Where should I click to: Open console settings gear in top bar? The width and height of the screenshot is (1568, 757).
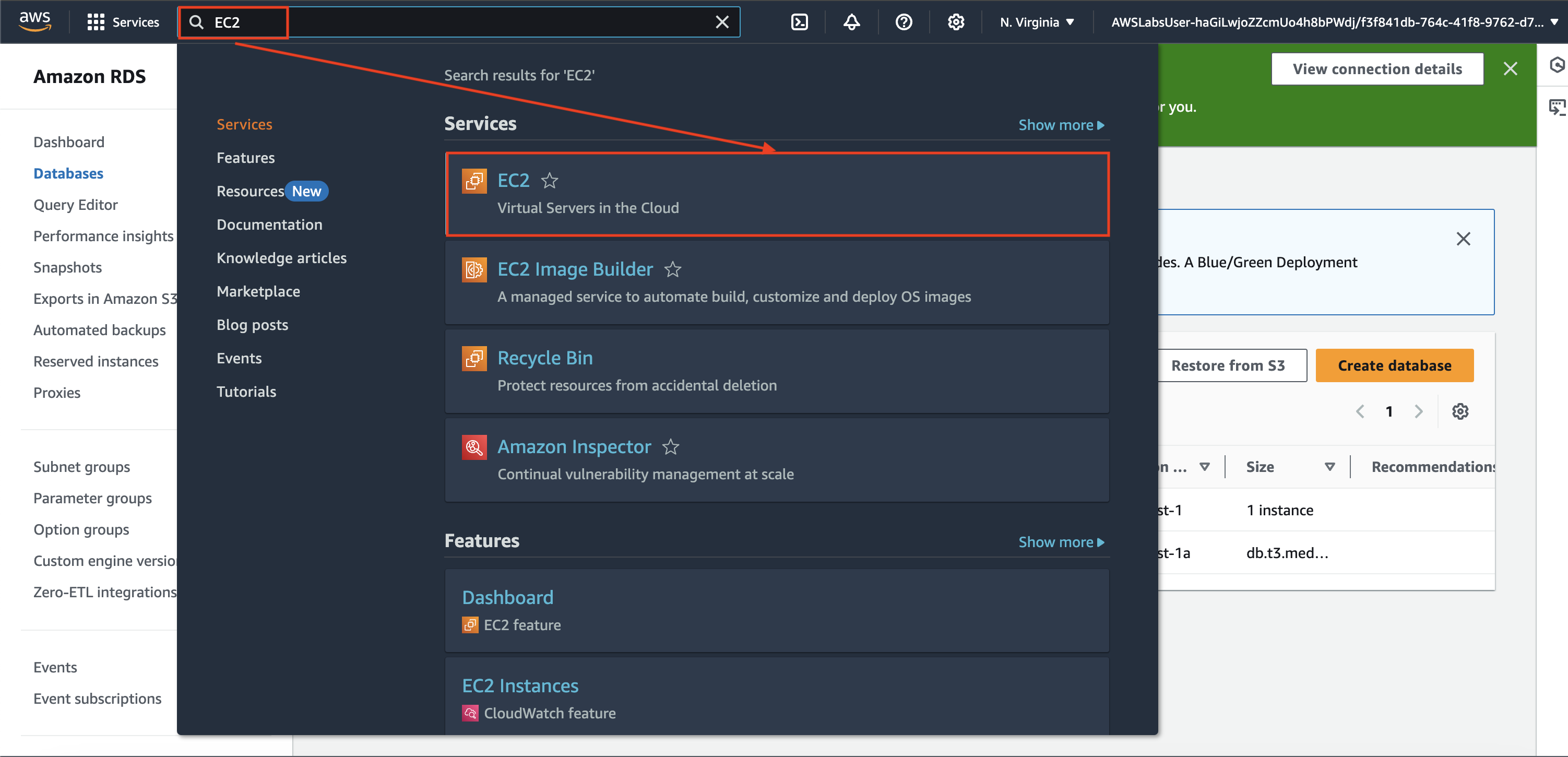956,22
